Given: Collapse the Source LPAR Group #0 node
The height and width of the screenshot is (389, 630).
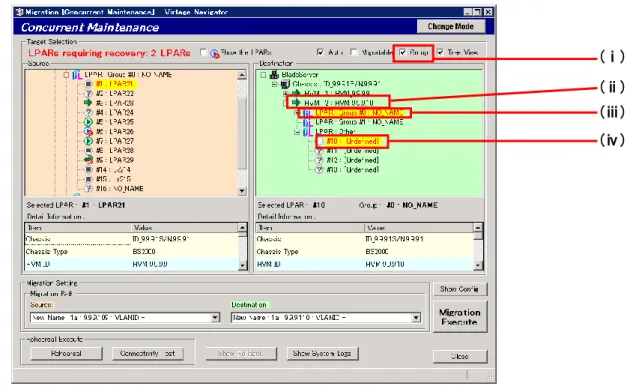Looking at the screenshot, I should 66,75.
